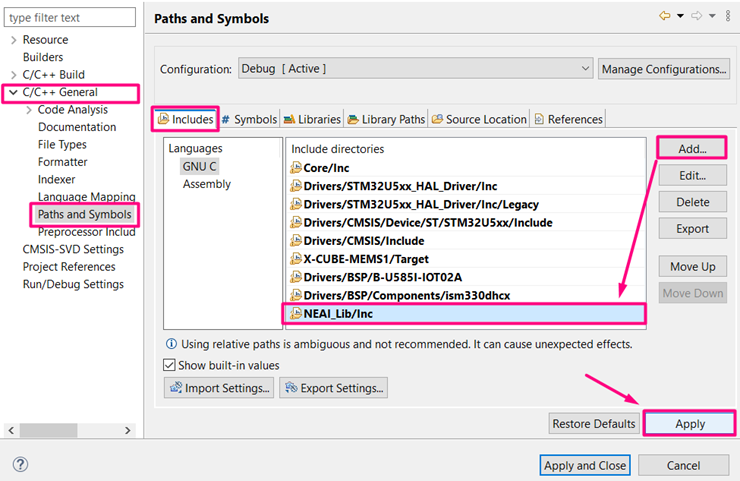This screenshot has width=740, height=481.
Task: Open the forward history dropdown arrow
Action: (712, 16)
